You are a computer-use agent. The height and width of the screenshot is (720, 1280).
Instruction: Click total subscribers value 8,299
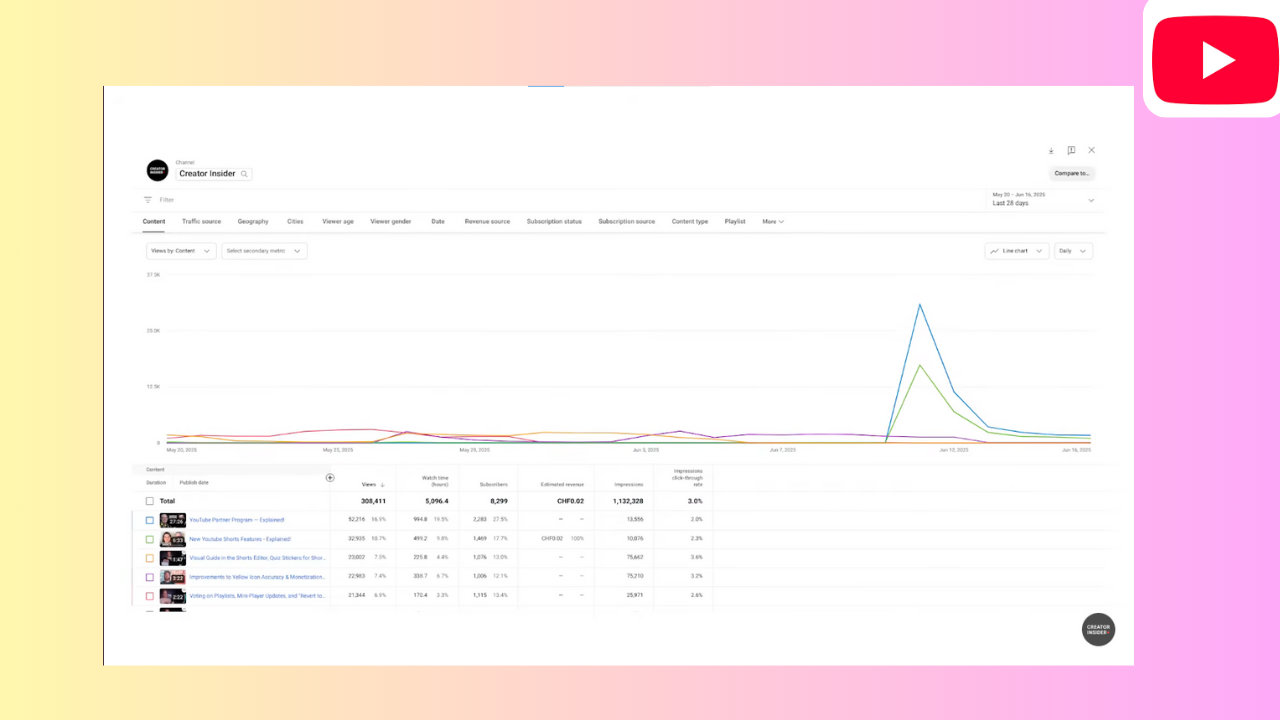coord(498,501)
